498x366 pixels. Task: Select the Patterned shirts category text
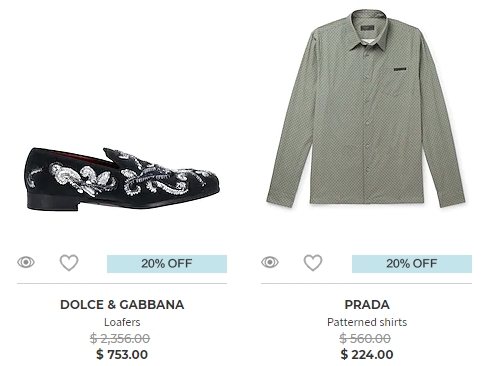(367, 322)
